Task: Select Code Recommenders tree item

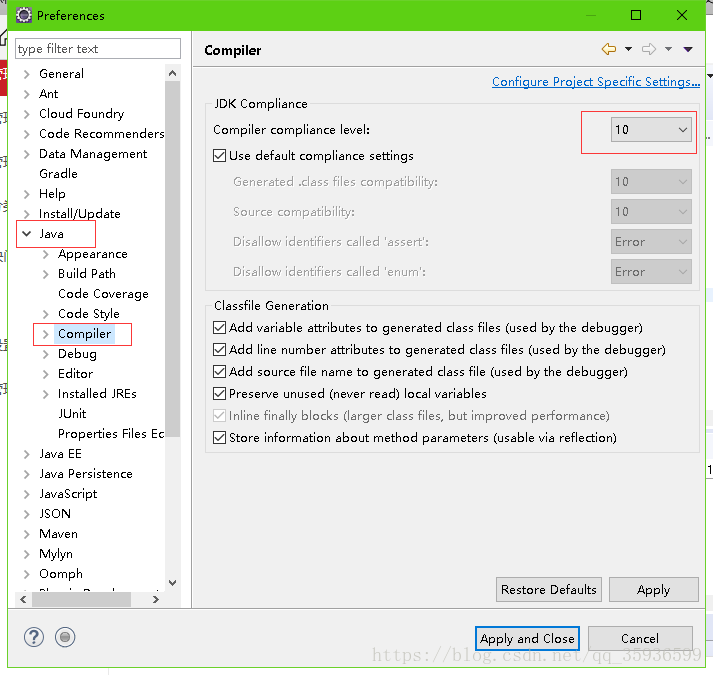Action: [101, 134]
